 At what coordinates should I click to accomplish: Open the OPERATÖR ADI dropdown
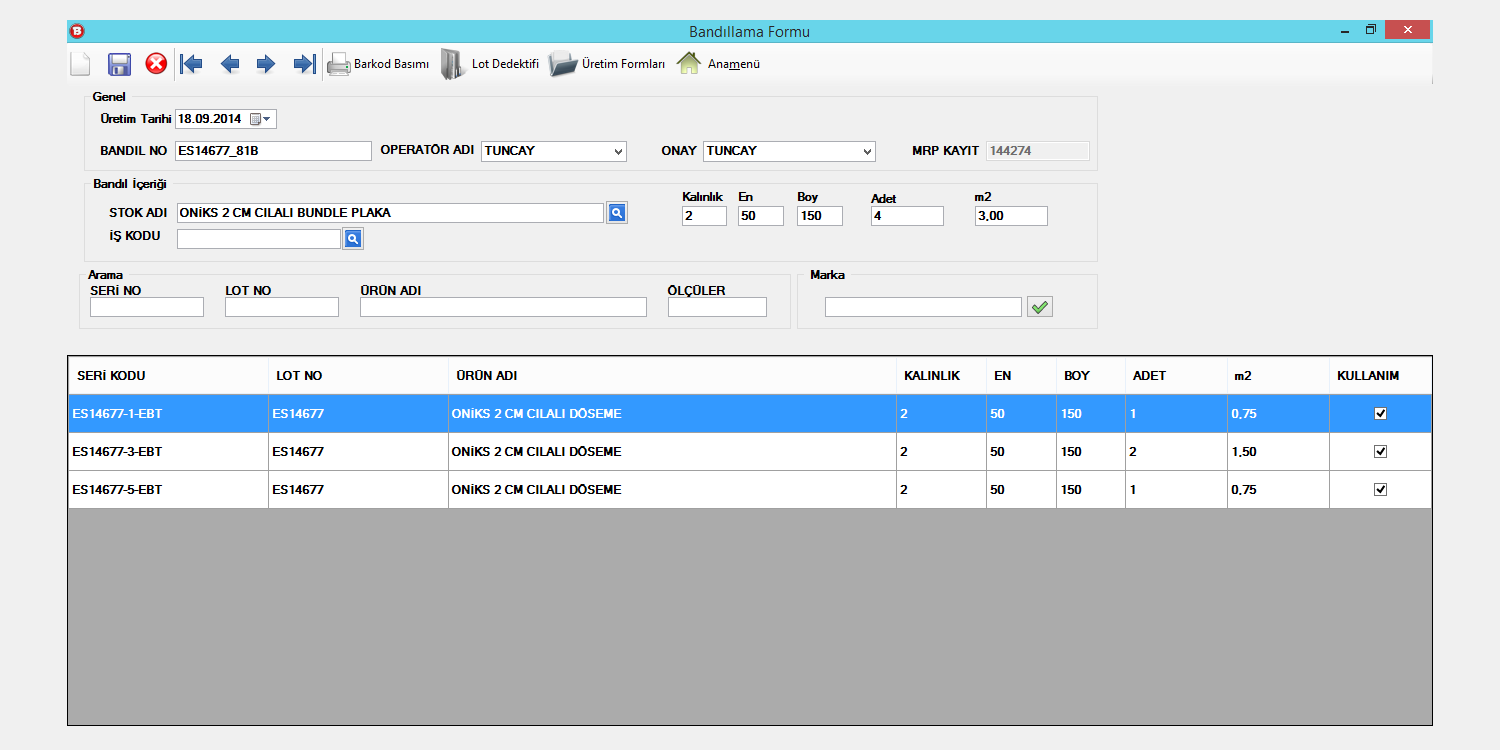pyautogui.click(x=617, y=151)
